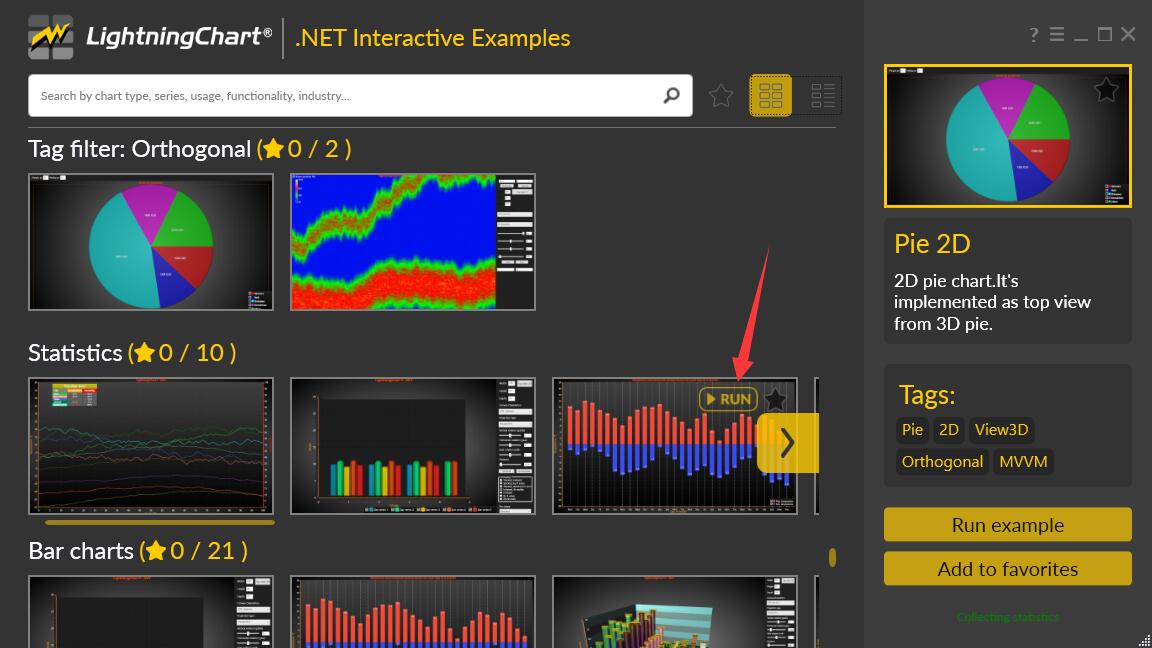Screen dimensions: 1152x648
Task: Favorite the red-blue bars Statistics example
Action: tap(775, 399)
